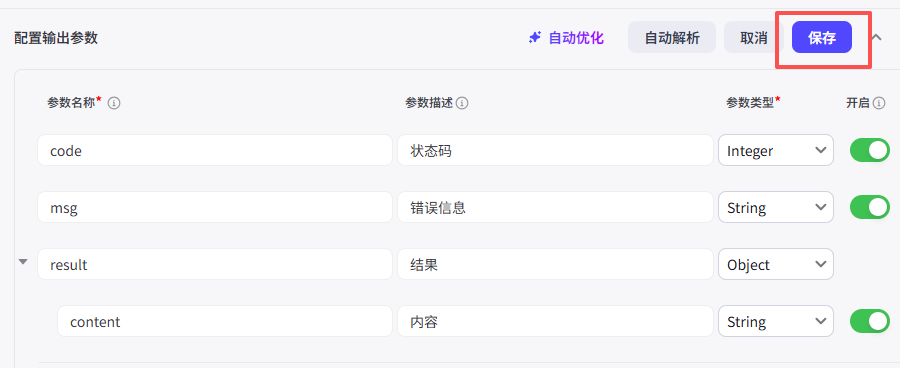Open the Integer type dropdown for code
Image resolution: width=900 pixels, height=368 pixels.
[775, 150]
